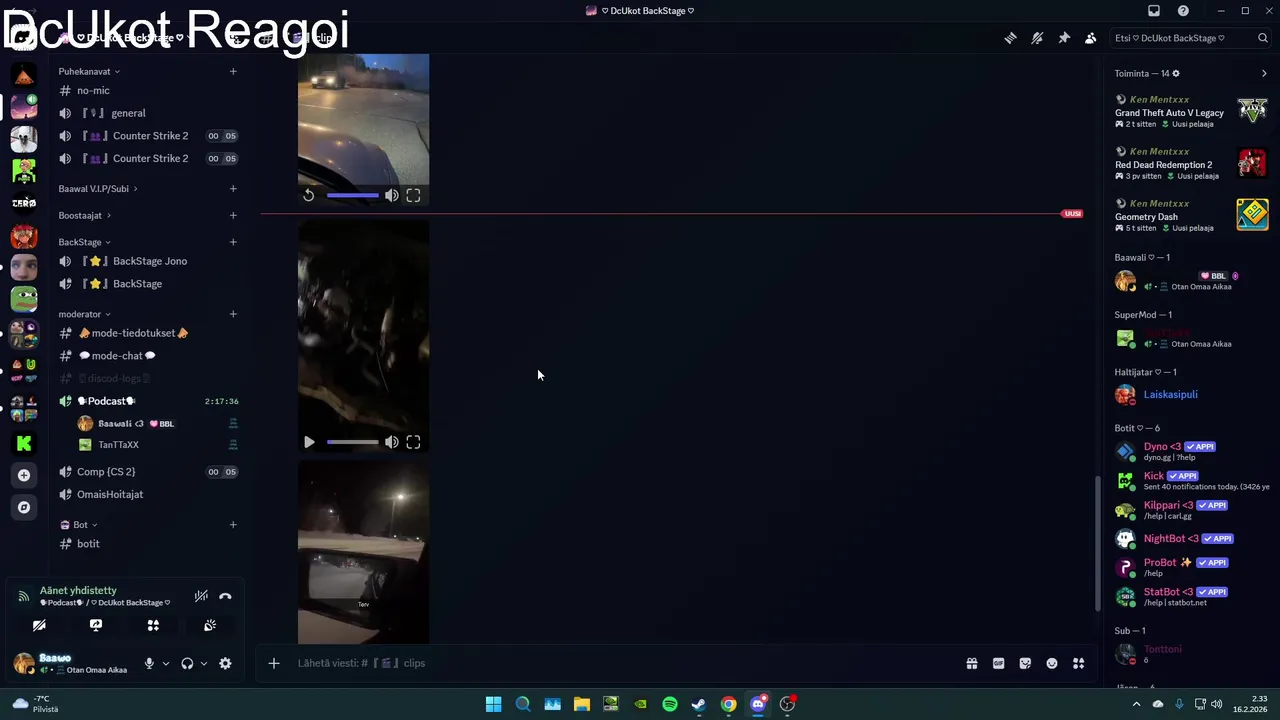This screenshot has width=1280, height=720.
Task: Replay the top video clip
Action: click(x=309, y=196)
